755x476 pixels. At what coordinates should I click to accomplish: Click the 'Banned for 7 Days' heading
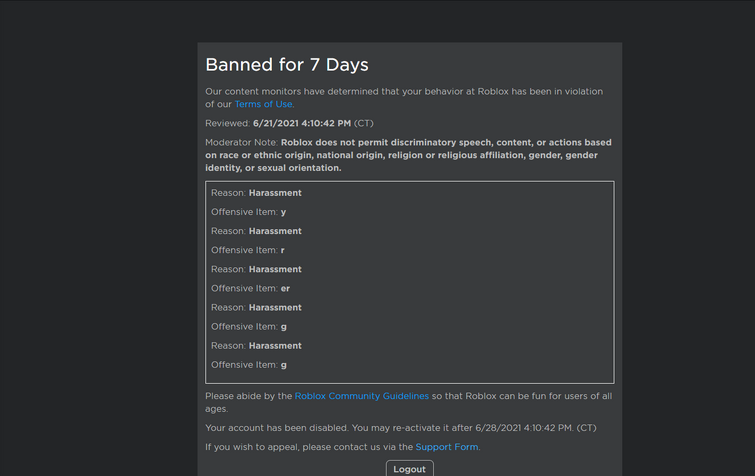point(287,65)
